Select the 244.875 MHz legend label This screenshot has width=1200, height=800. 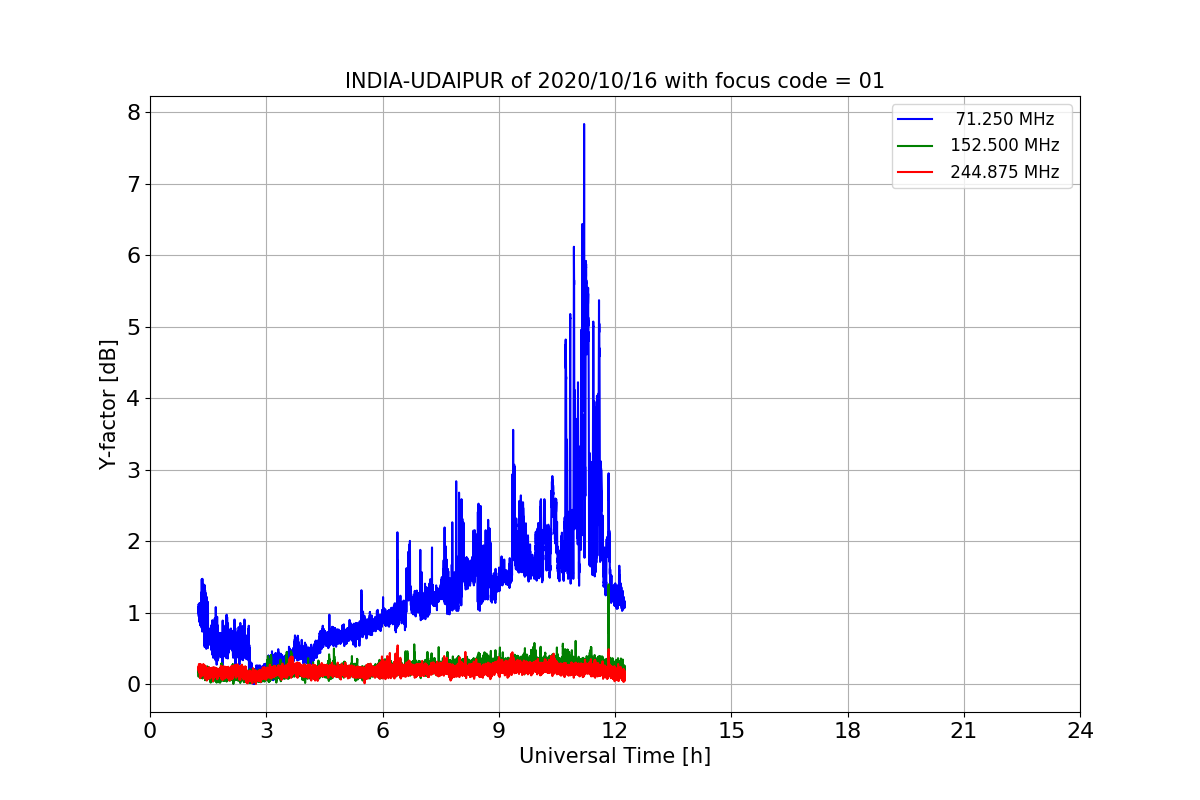[1005, 172]
